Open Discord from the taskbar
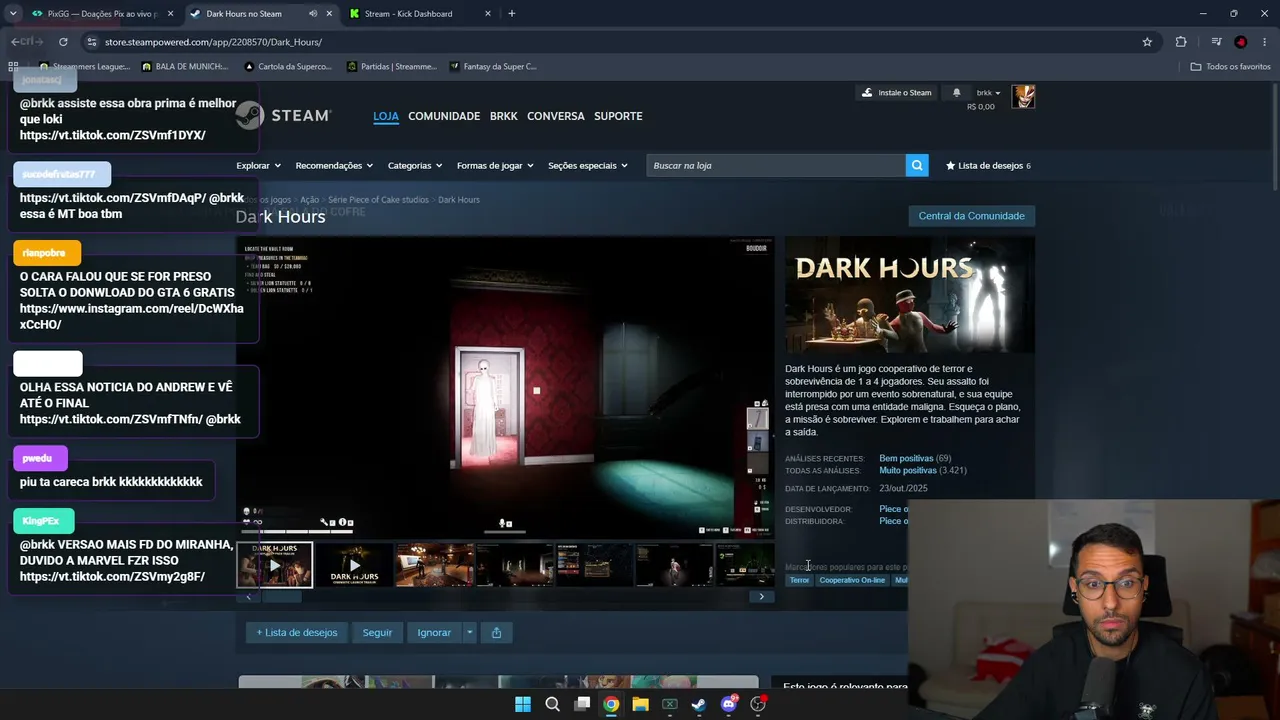The image size is (1280, 720). tap(729, 704)
